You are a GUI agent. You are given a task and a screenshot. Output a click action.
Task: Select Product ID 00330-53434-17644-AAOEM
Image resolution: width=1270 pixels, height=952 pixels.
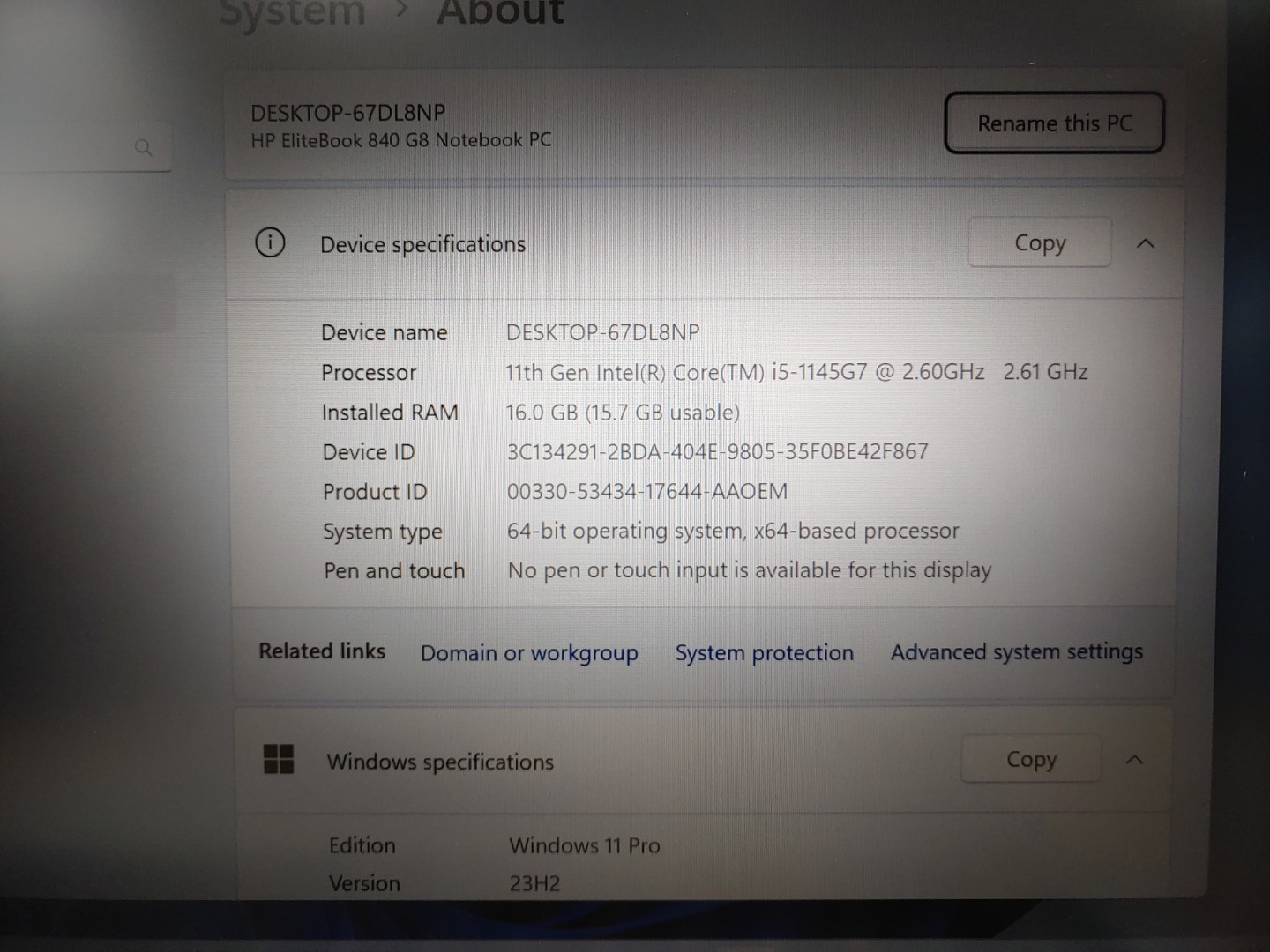point(647,492)
